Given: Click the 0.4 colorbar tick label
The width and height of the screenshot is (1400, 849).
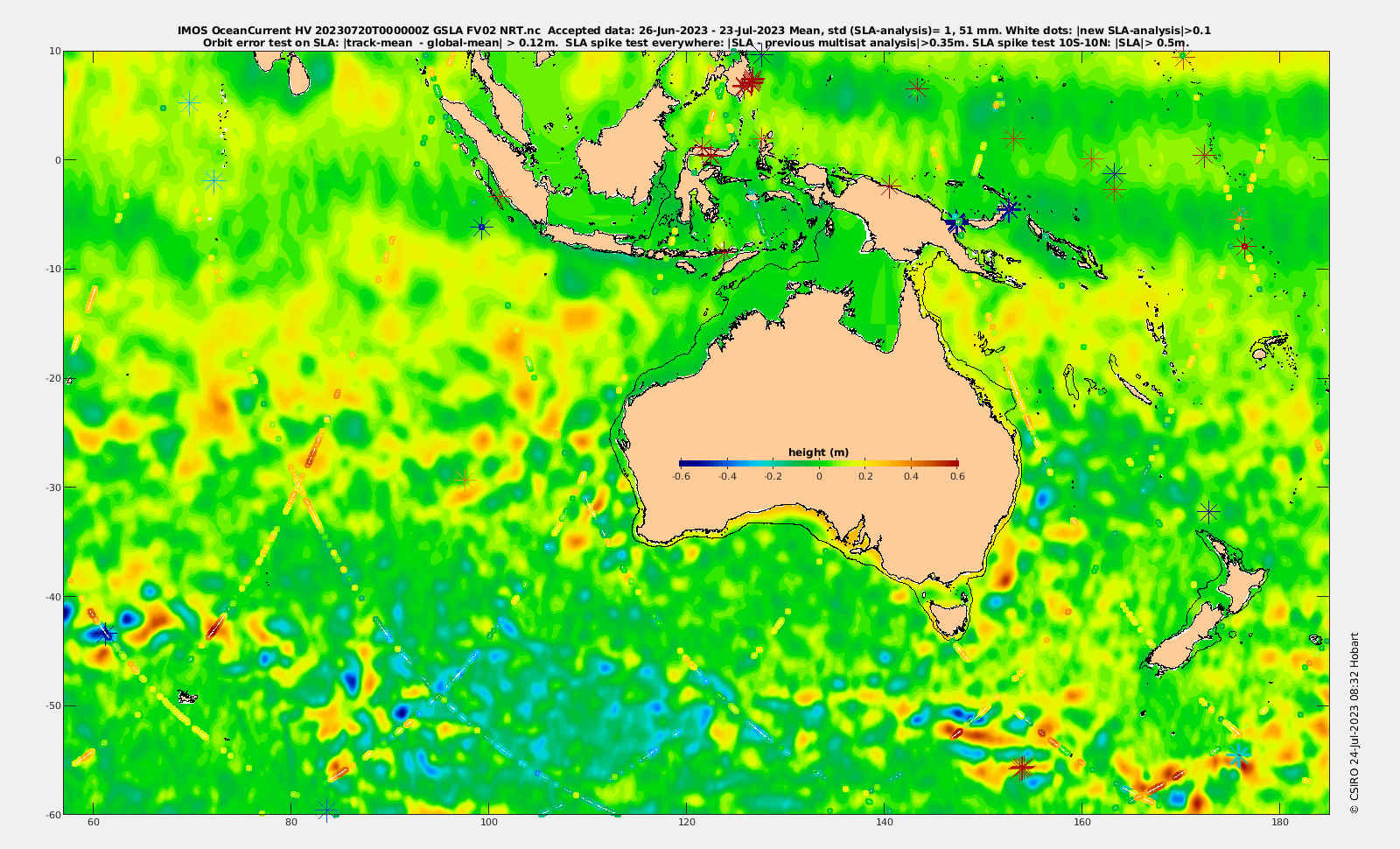Looking at the screenshot, I should pos(912,476).
